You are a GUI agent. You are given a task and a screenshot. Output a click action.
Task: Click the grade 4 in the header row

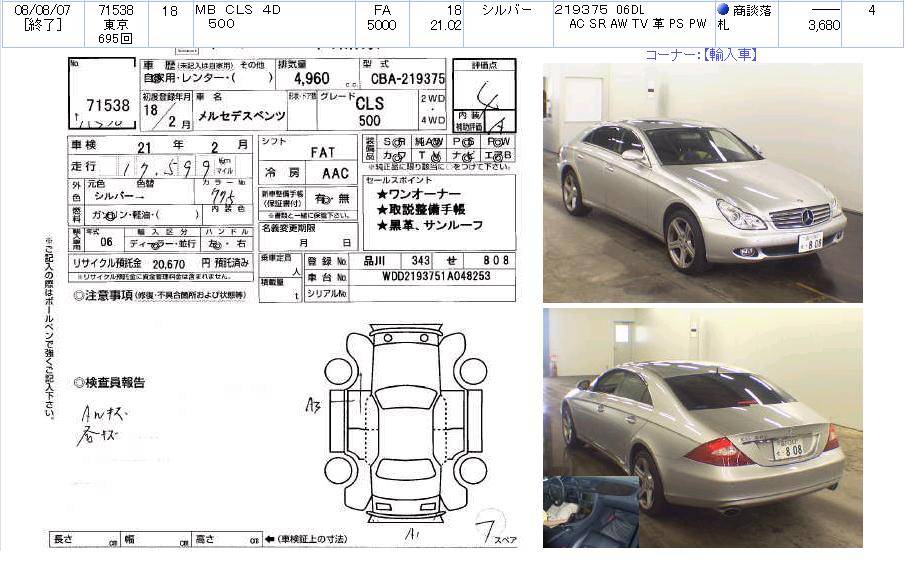pos(872,10)
